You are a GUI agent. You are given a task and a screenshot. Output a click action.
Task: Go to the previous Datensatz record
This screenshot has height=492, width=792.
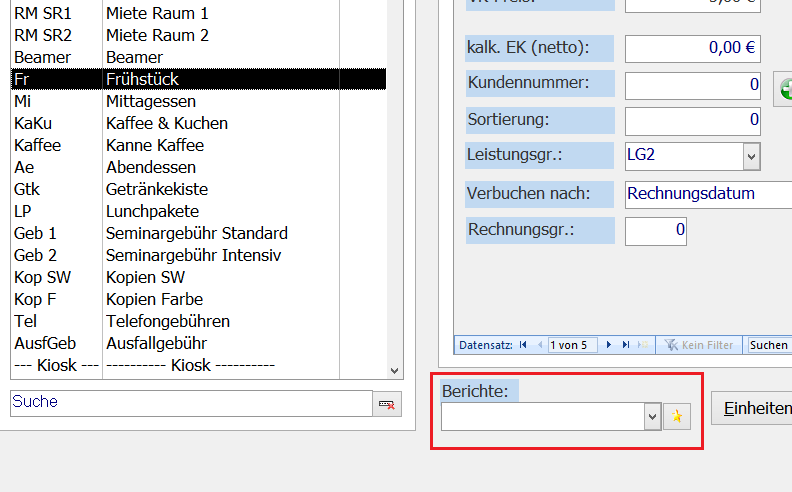click(x=538, y=345)
